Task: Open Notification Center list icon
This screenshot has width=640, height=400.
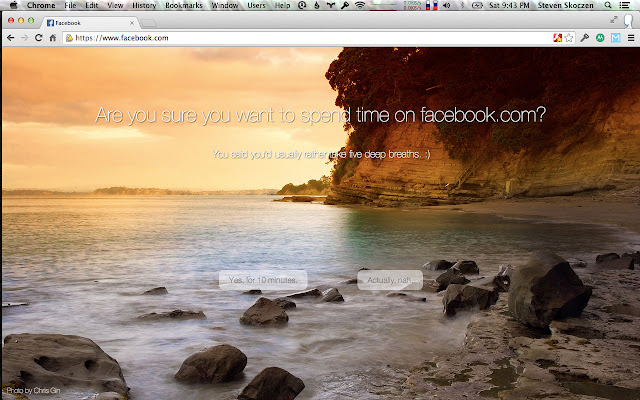Action: (624, 5)
